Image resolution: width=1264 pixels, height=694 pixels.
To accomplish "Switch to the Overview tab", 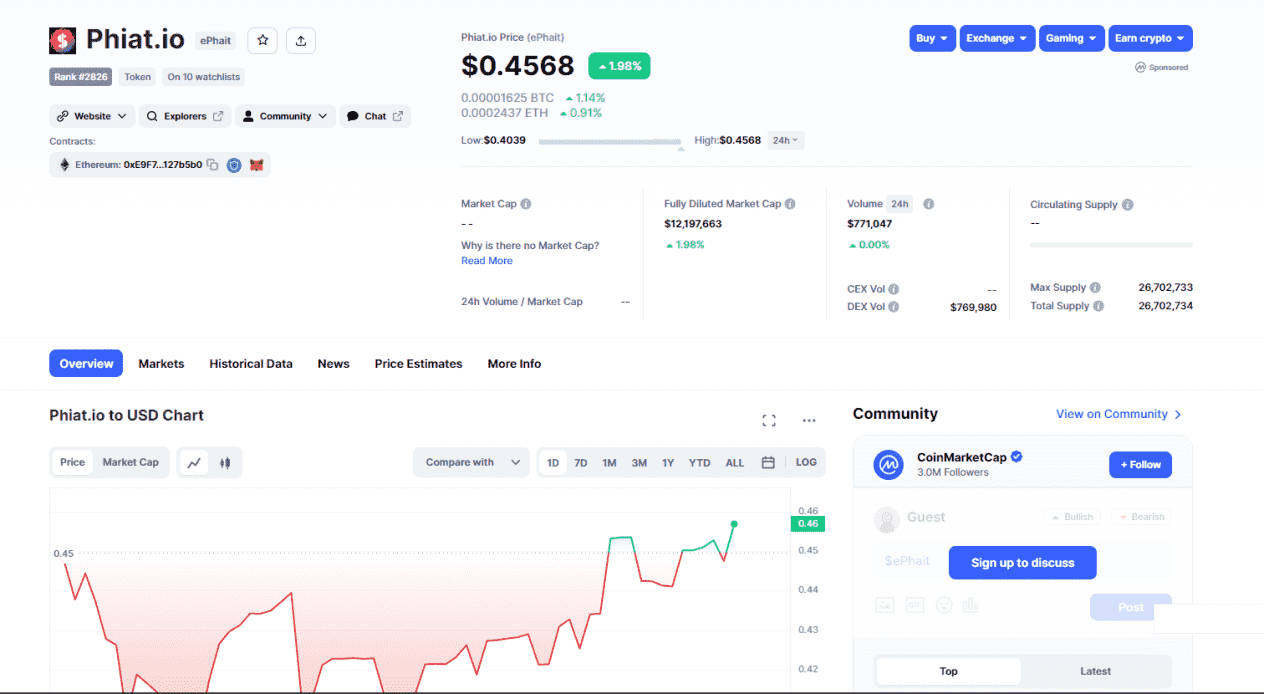I will pos(86,364).
